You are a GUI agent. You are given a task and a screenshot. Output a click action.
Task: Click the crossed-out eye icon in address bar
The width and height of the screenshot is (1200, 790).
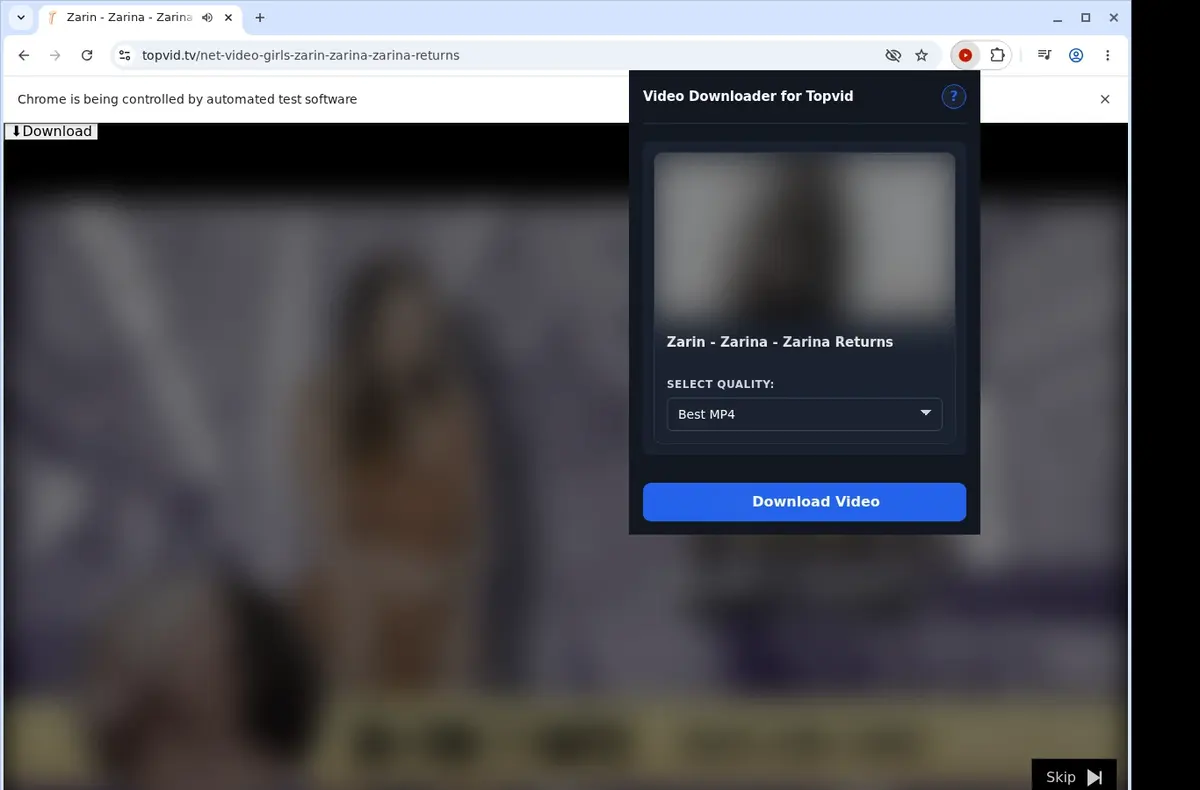893,56
